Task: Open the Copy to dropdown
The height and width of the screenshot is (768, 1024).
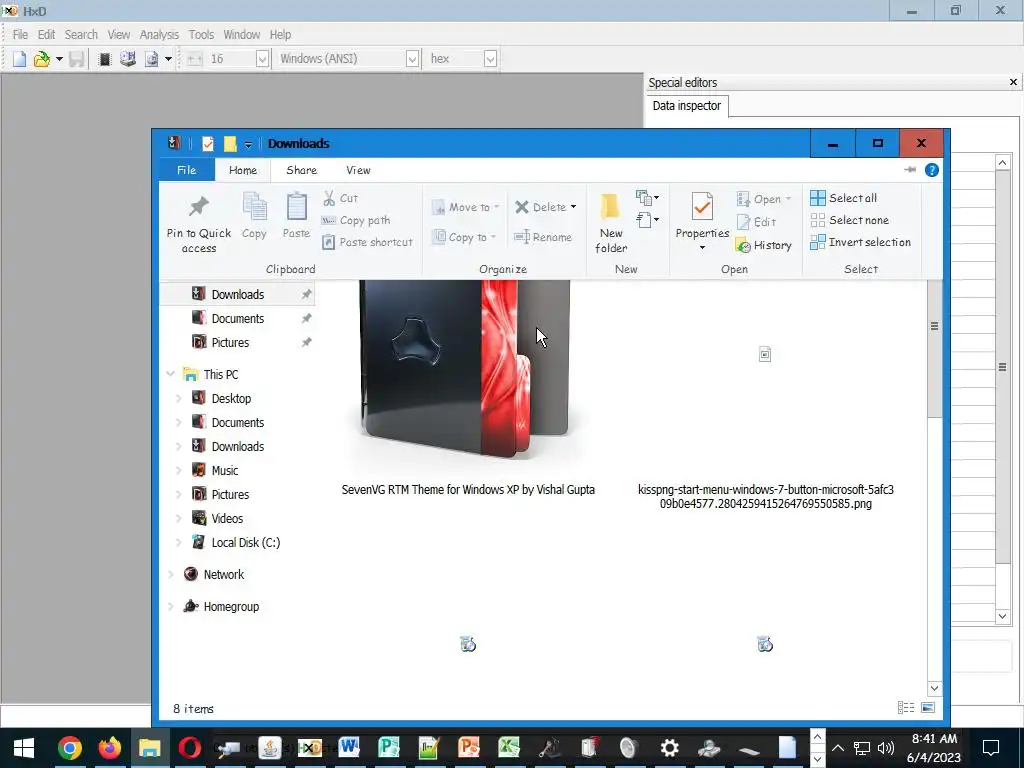Action: coord(464,237)
